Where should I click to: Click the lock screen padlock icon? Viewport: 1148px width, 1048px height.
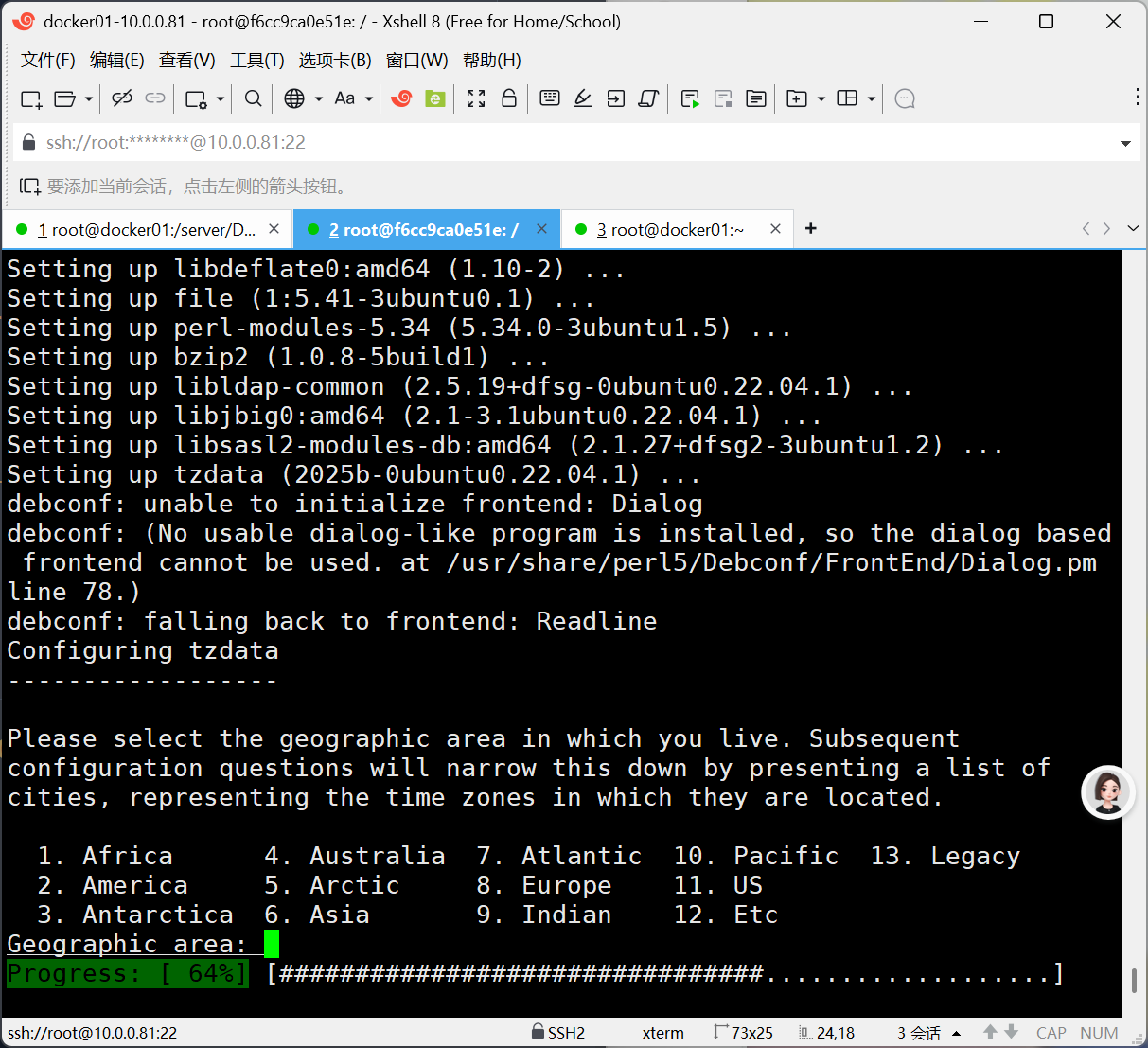(509, 98)
